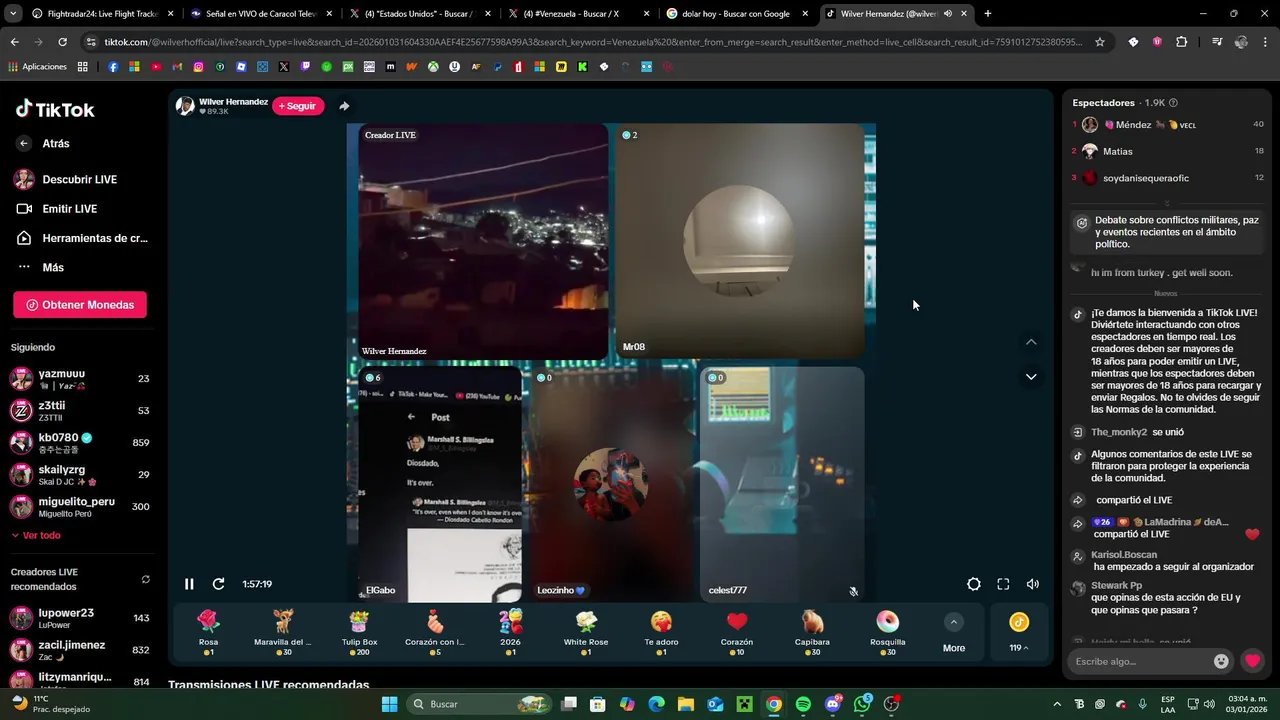The image size is (1280, 720).
Task: Click the TikTok logo
Action: click(55, 110)
